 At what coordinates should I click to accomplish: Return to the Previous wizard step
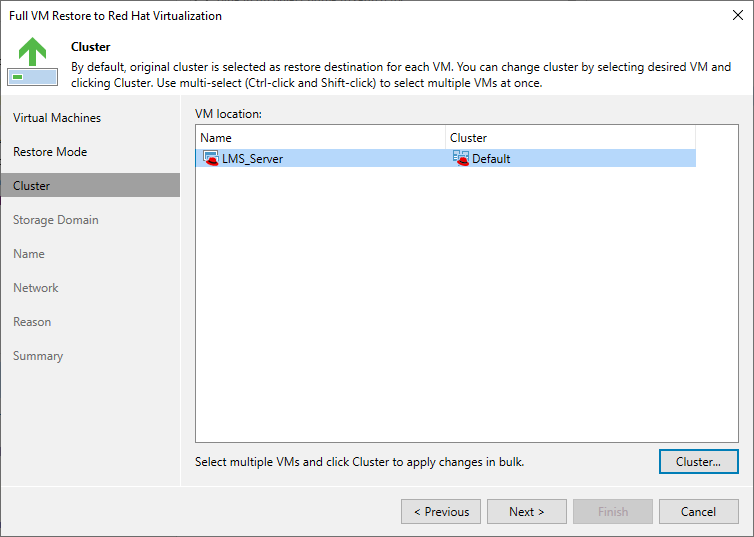[440, 512]
